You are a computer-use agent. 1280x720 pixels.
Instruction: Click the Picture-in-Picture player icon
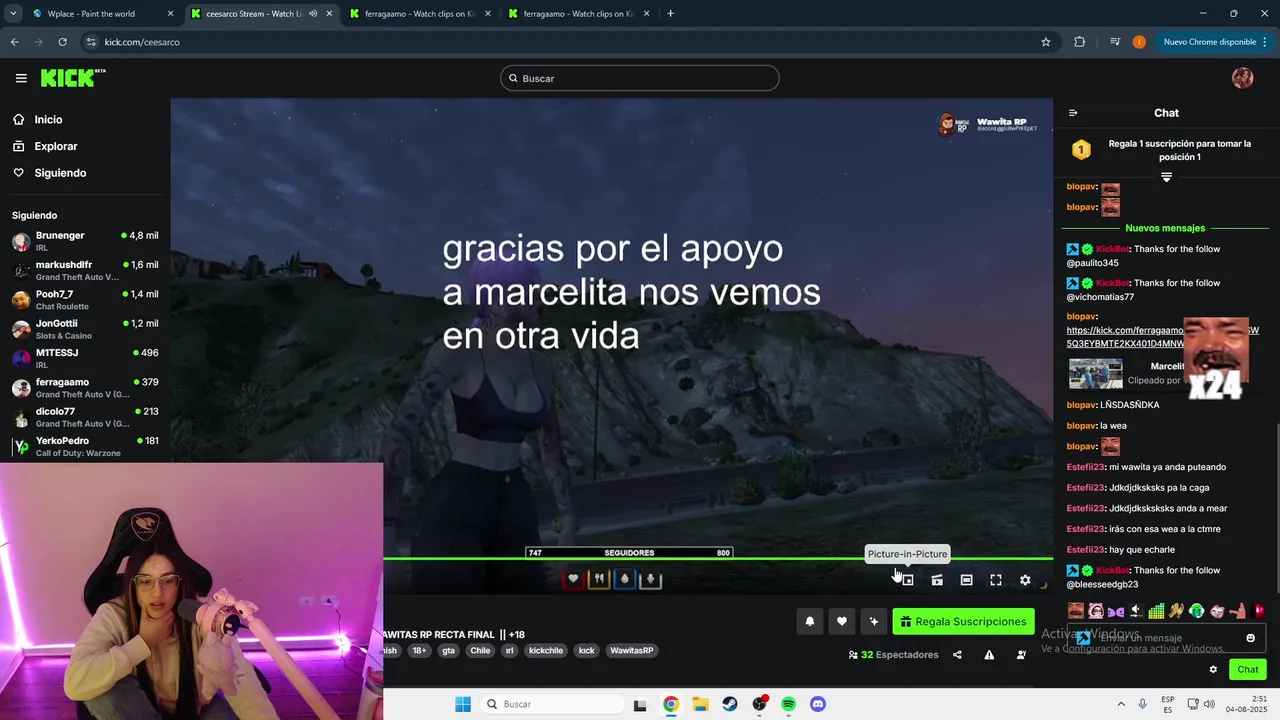coord(907,580)
